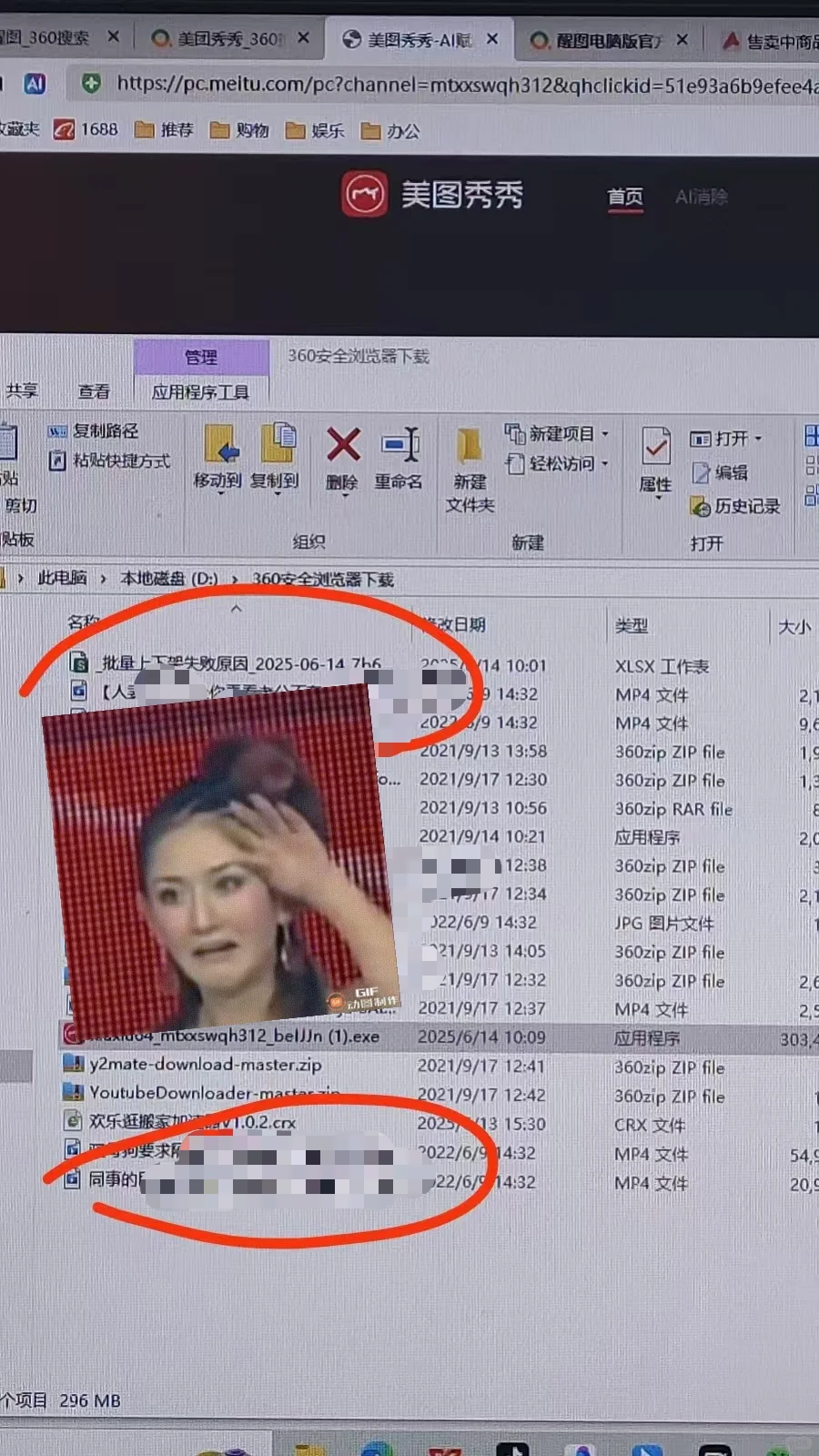This screenshot has height=1456, width=819.
Task: Close the 醒图电脑版官方 browser tab
Action: [x=682, y=40]
